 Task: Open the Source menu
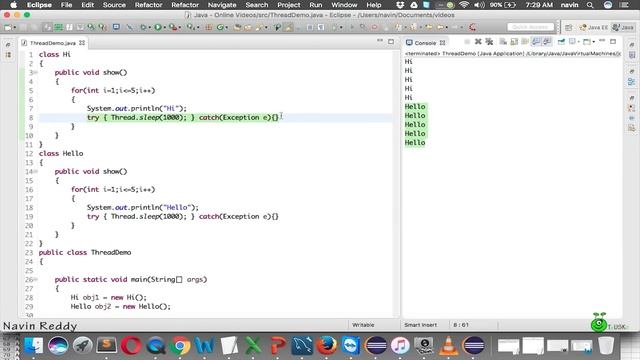click(114, 5)
